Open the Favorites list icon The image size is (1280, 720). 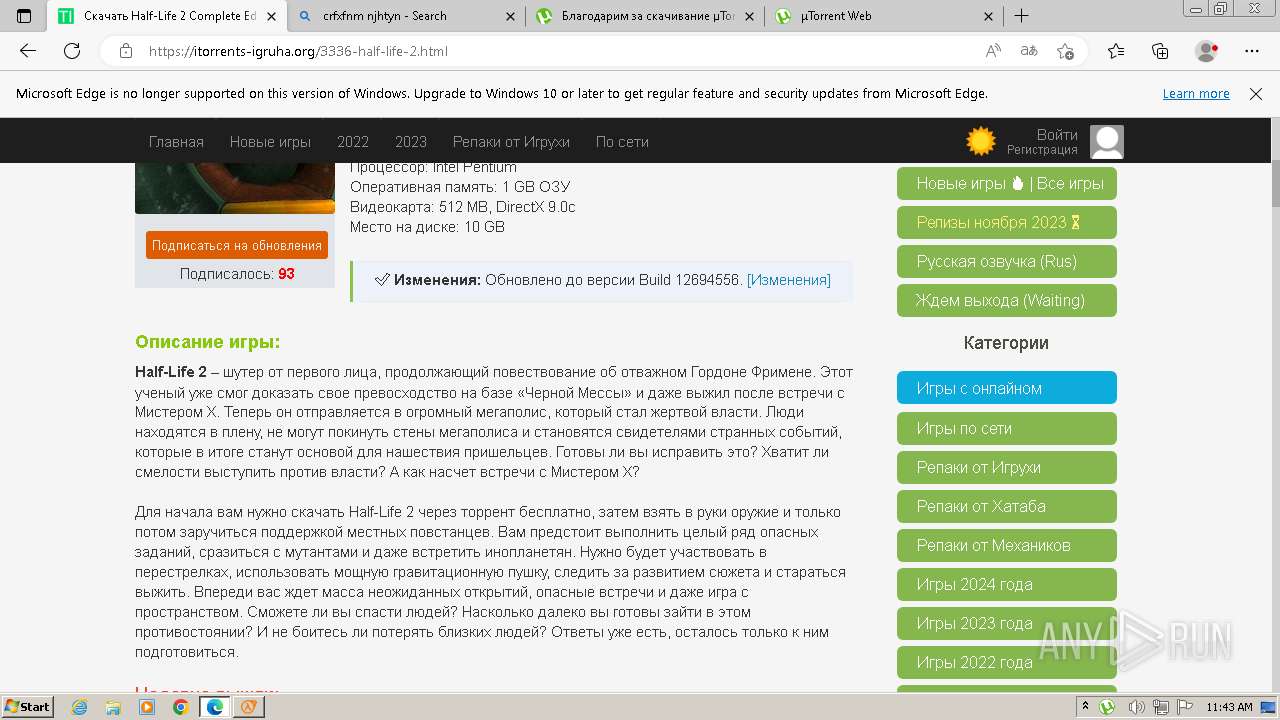(x=1116, y=51)
